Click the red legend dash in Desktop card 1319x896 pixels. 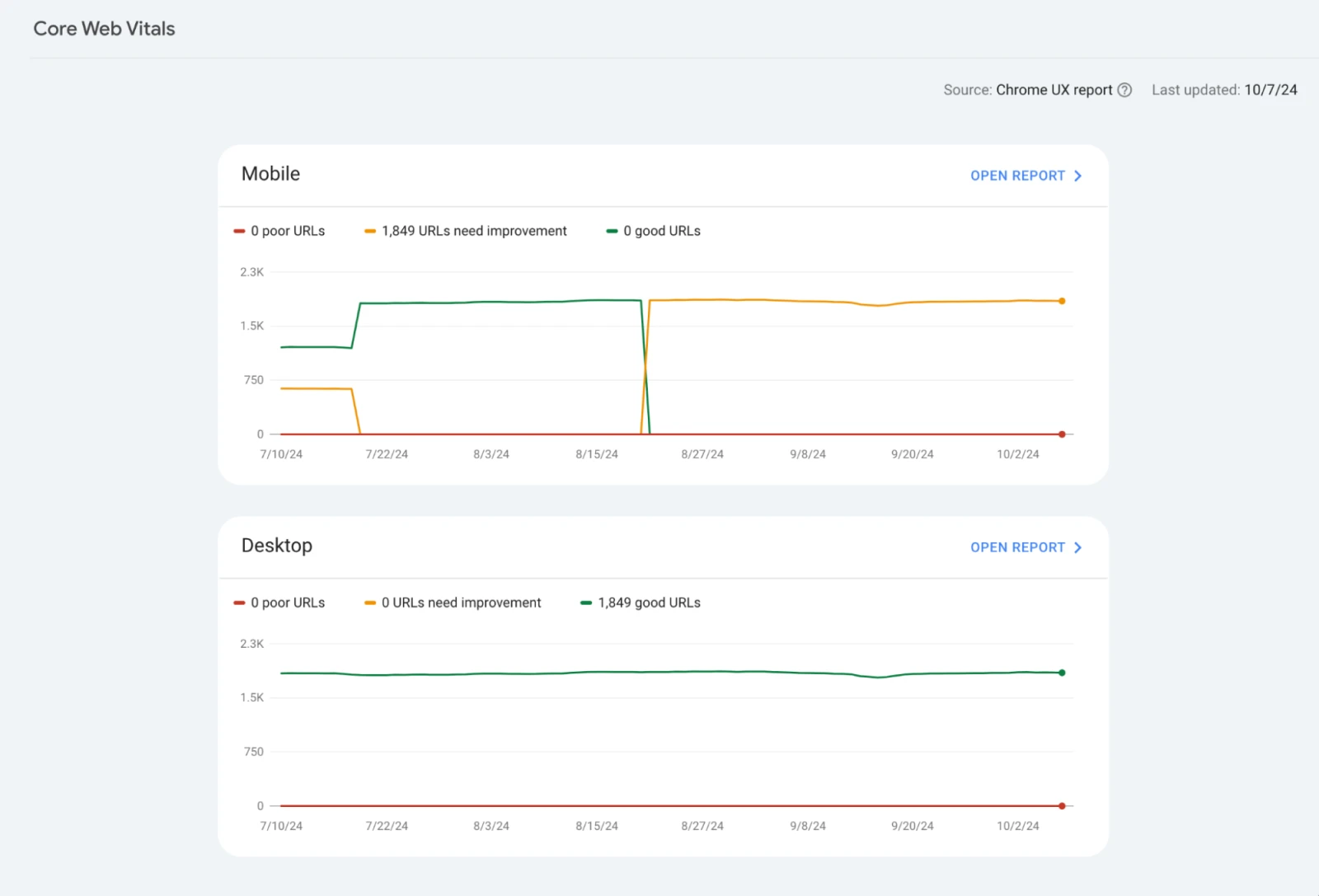[239, 603]
